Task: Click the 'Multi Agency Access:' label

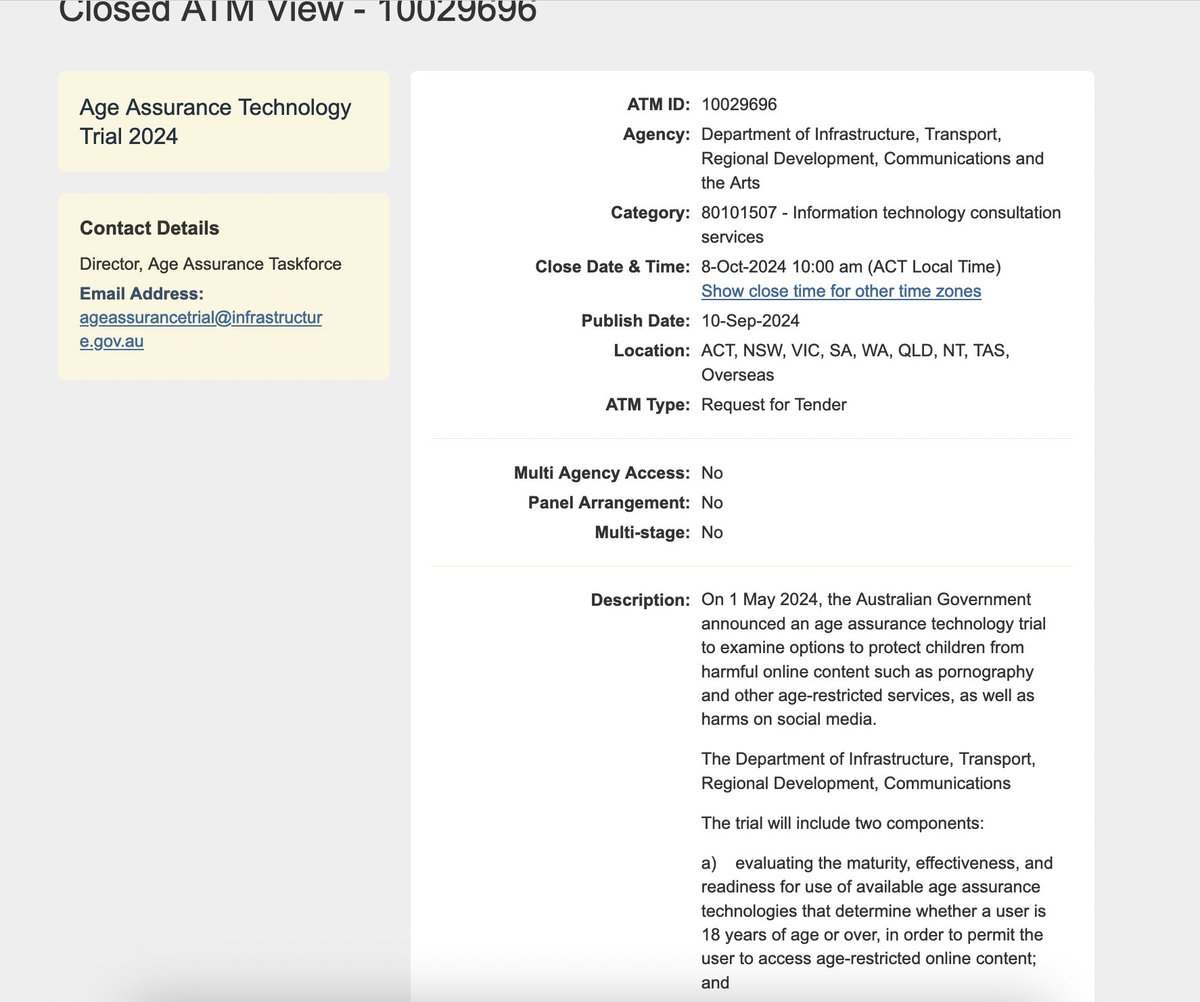Action: point(602,473)
